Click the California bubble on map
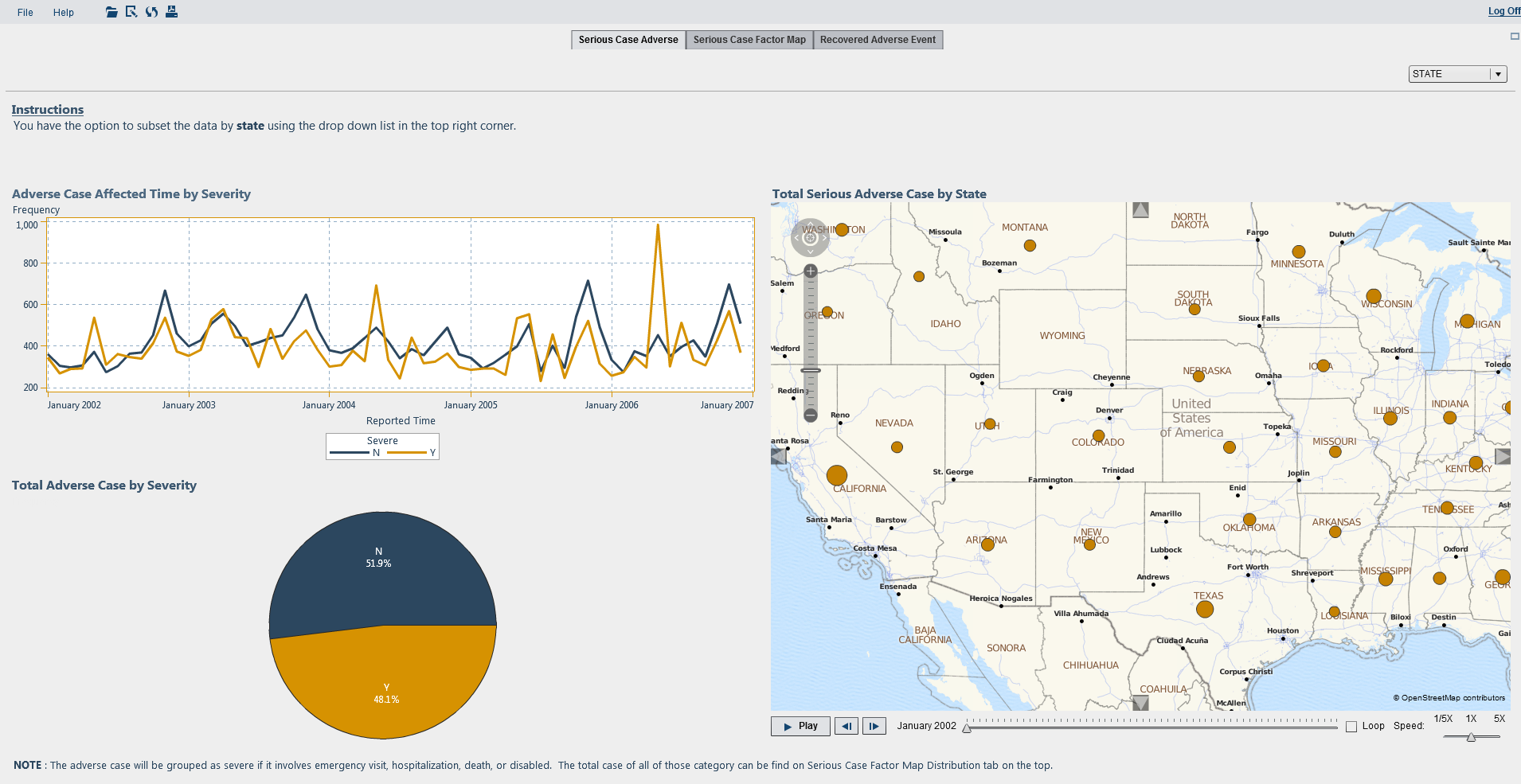Viewport: 1521px width, 784px height. (x=837, y=476)
